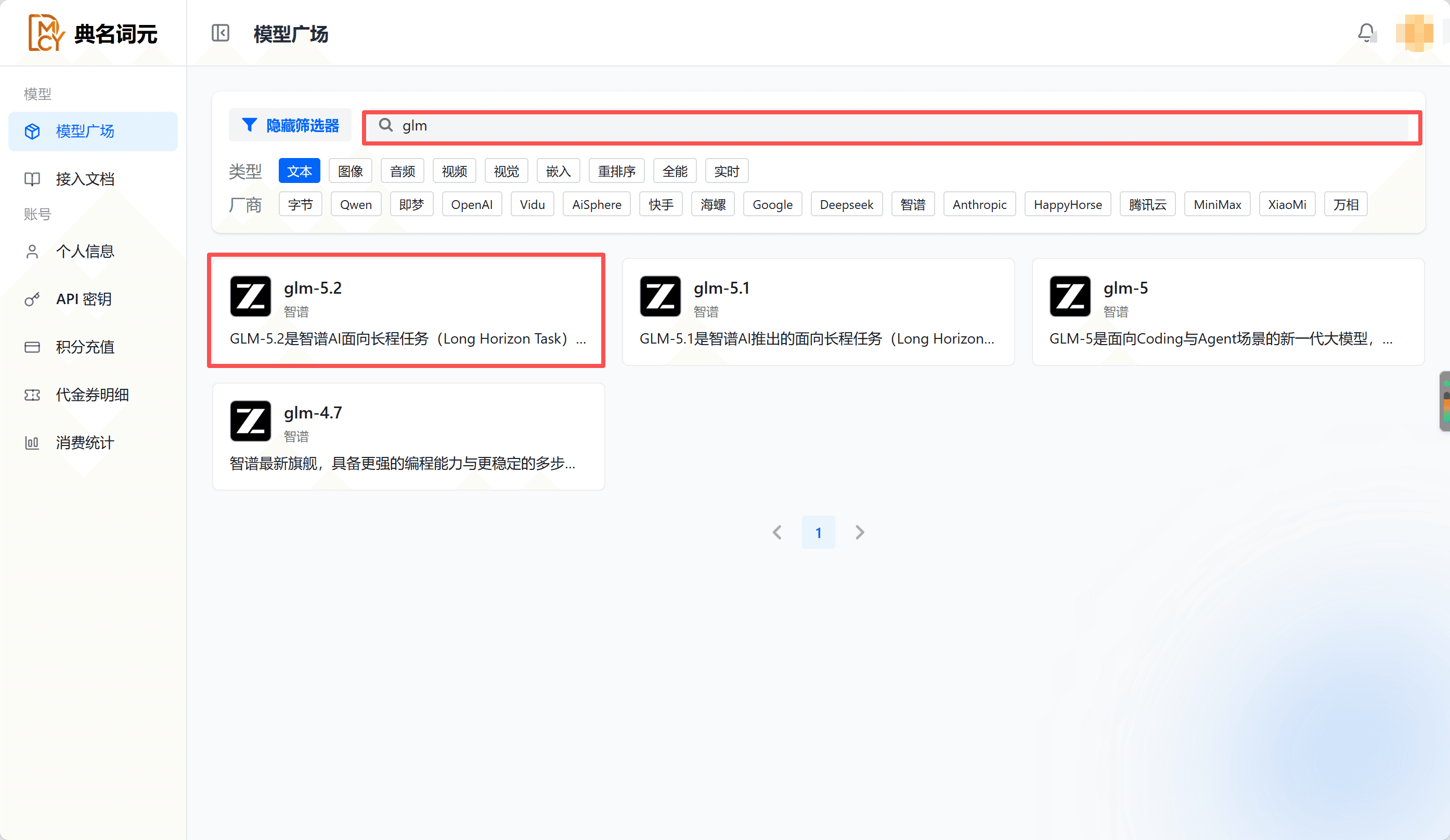Open the glm-5.2 model title

pos(313,288)
